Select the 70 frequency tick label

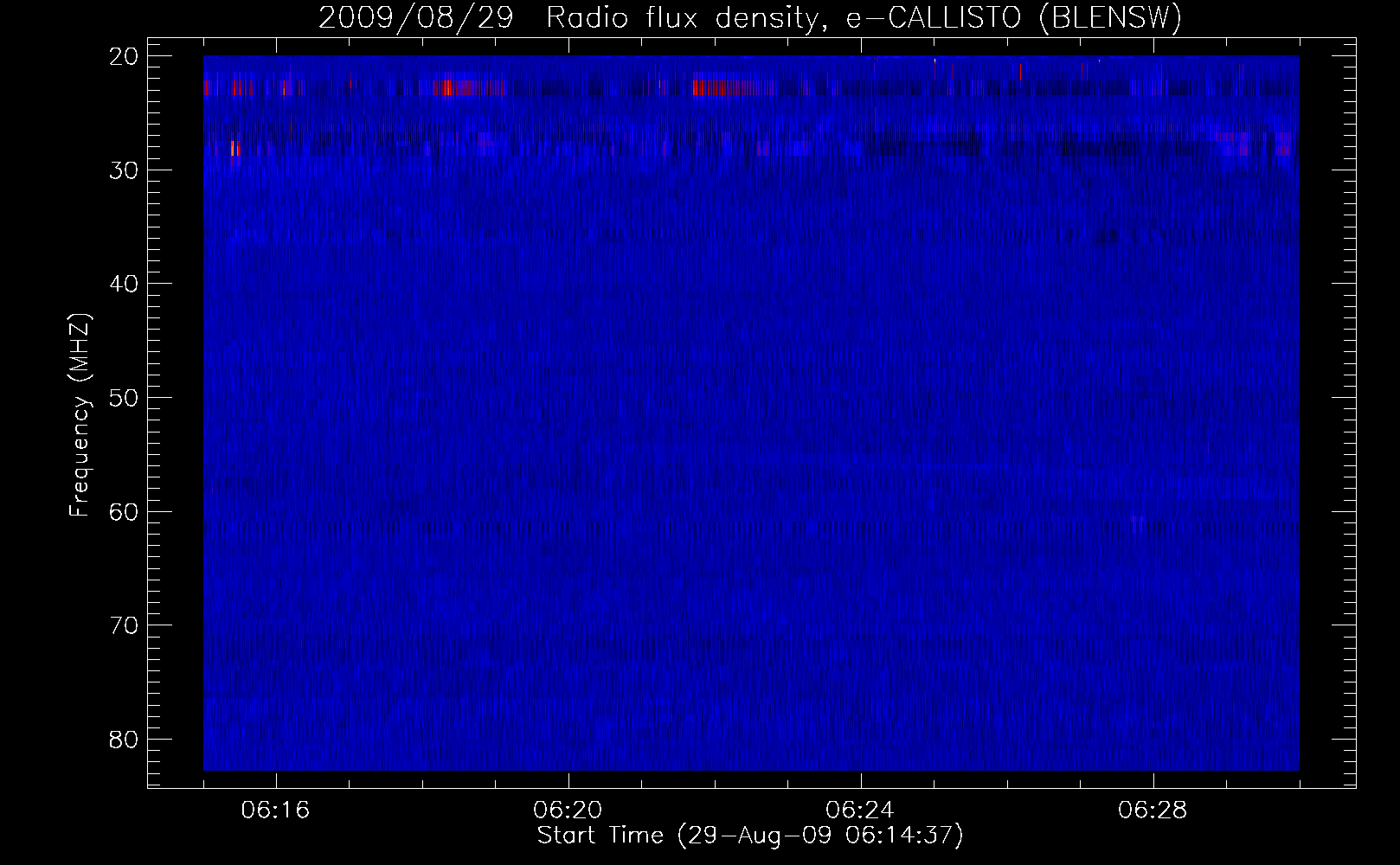tap(125, 625)
